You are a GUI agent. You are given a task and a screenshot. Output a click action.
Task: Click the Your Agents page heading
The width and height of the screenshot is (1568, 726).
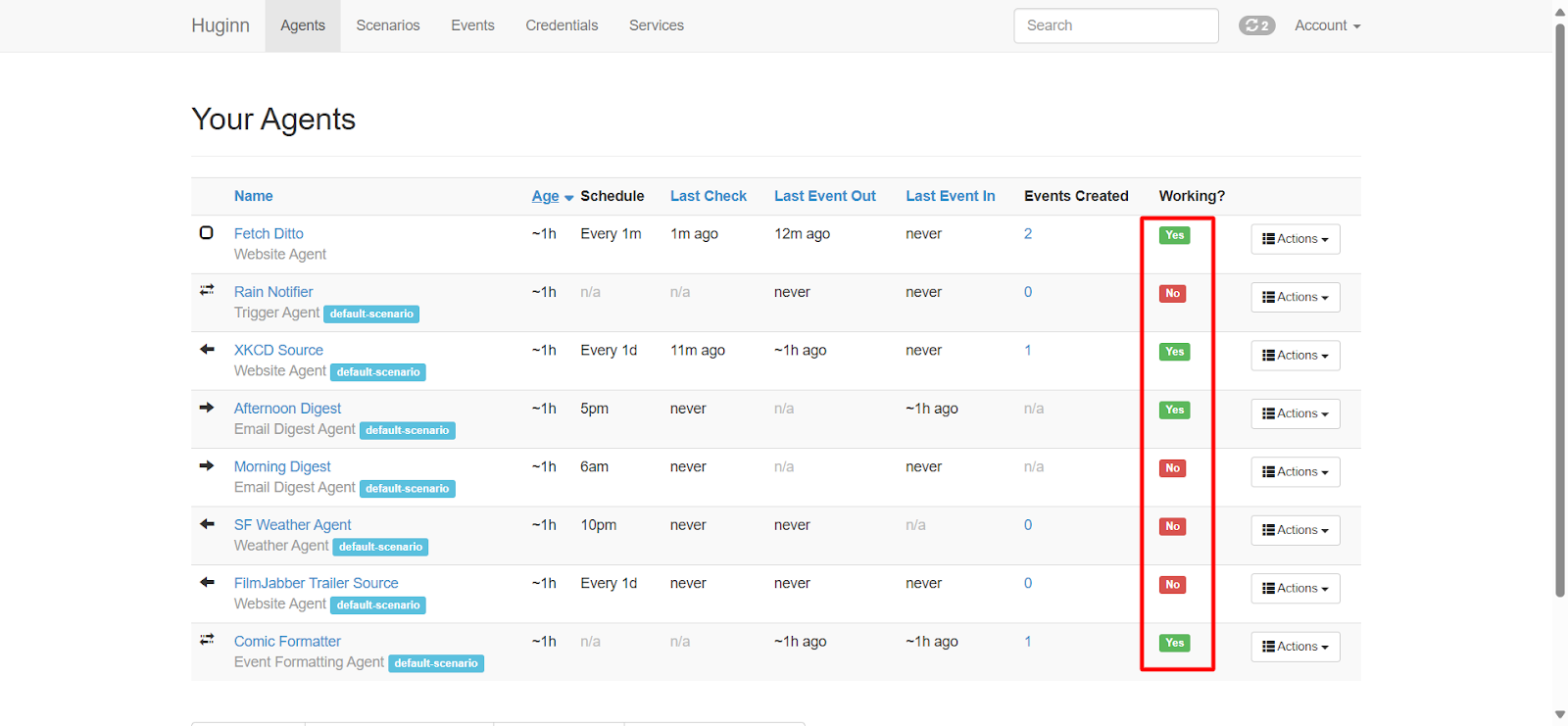click(x=273, y=120)
